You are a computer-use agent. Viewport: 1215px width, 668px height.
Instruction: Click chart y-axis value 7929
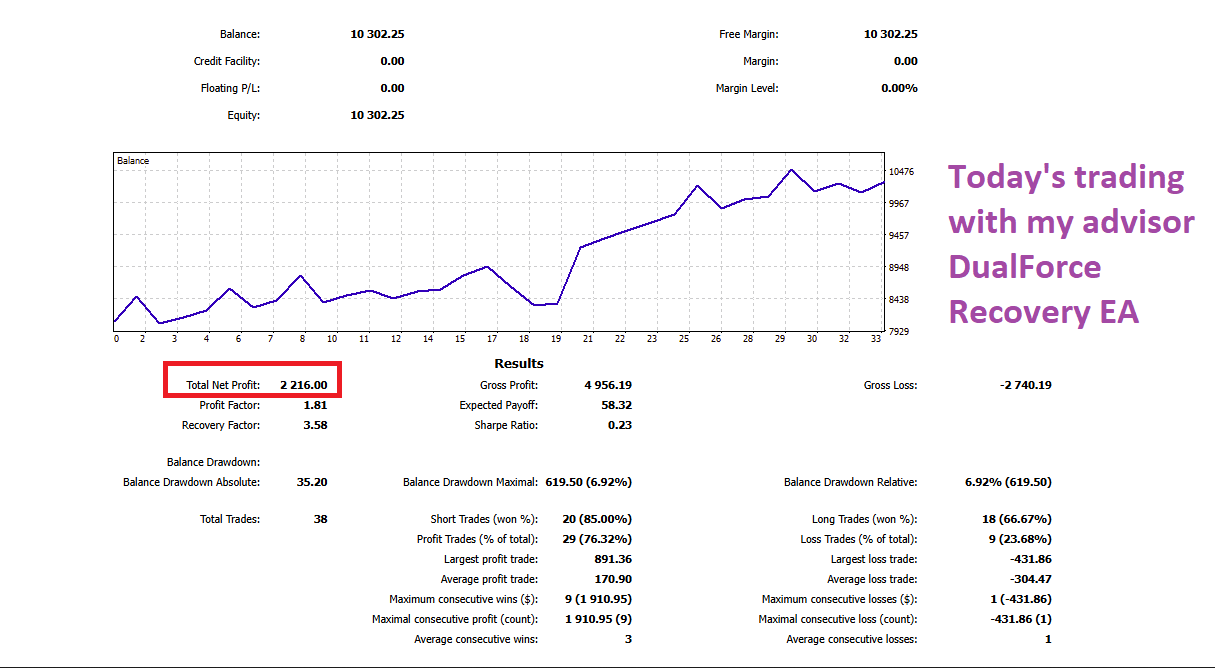tap(900, 331)
